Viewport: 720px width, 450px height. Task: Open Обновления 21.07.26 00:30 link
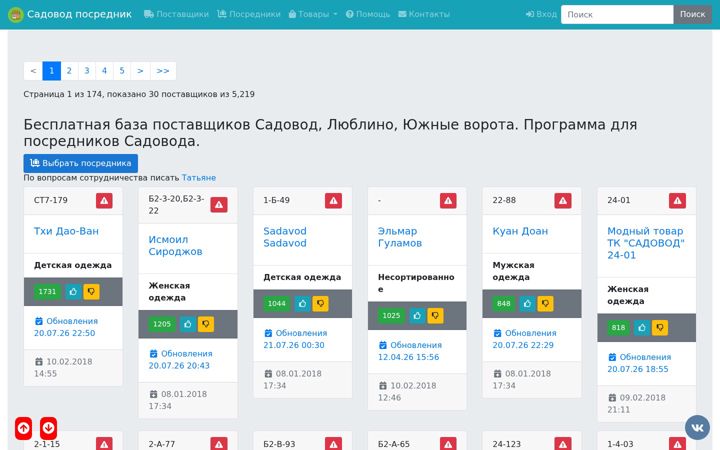click(295, 339)
